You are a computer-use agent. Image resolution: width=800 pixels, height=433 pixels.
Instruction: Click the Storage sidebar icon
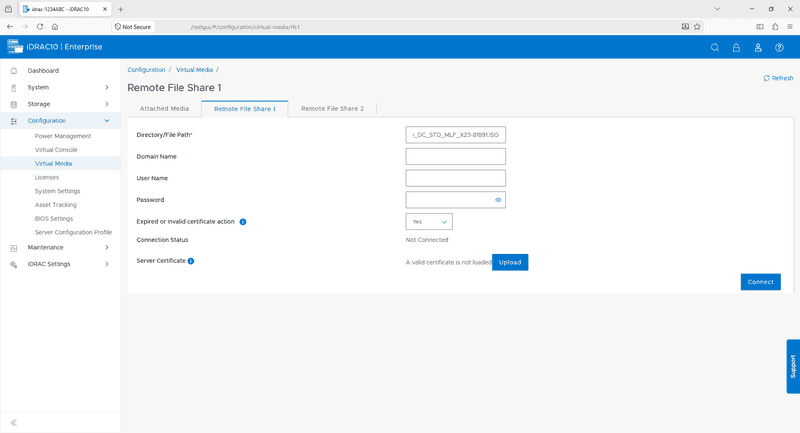[14, 104]
